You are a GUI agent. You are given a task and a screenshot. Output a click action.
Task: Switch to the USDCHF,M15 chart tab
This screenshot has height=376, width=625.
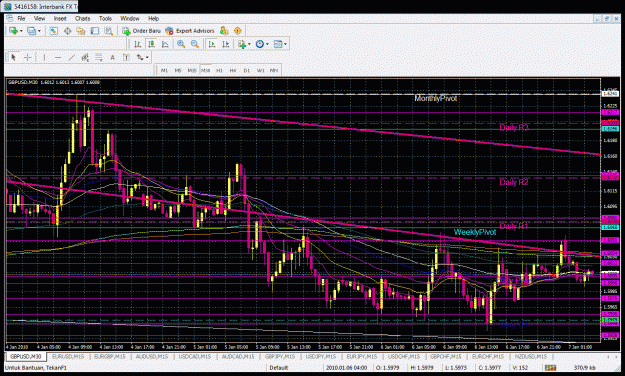pos(404,356)
